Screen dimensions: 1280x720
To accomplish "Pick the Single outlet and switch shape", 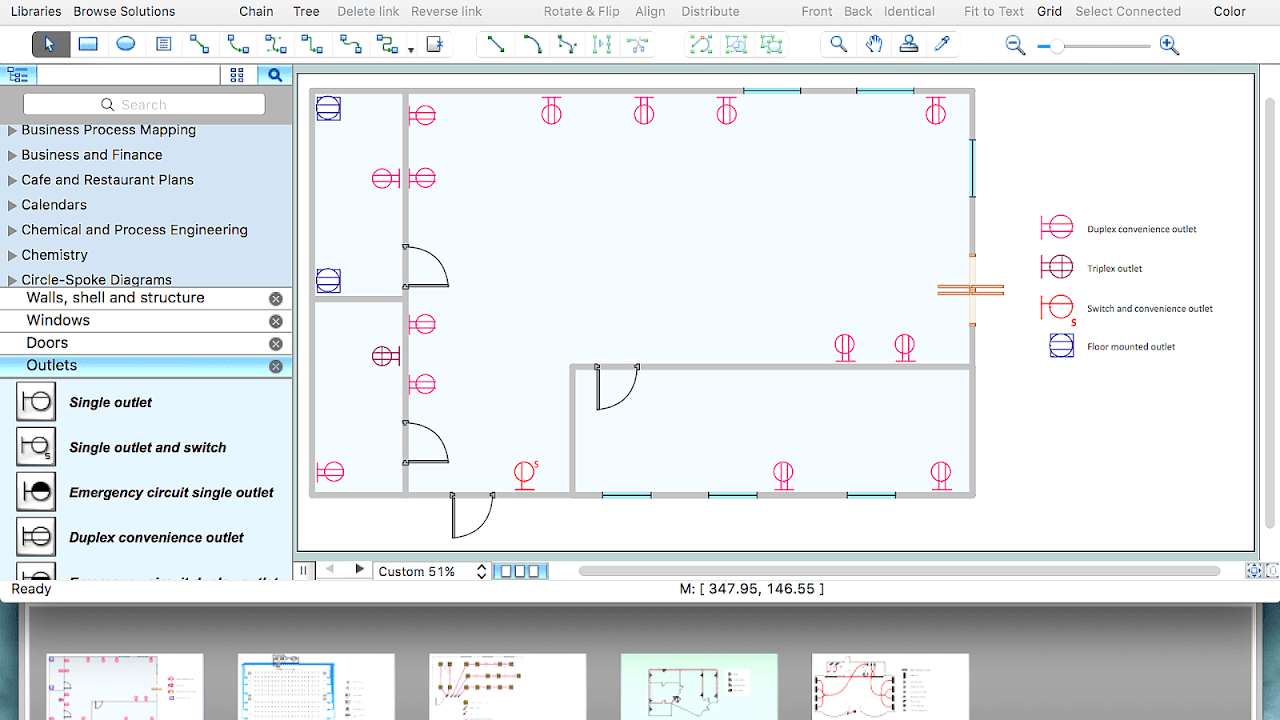I will pos(36,447).
